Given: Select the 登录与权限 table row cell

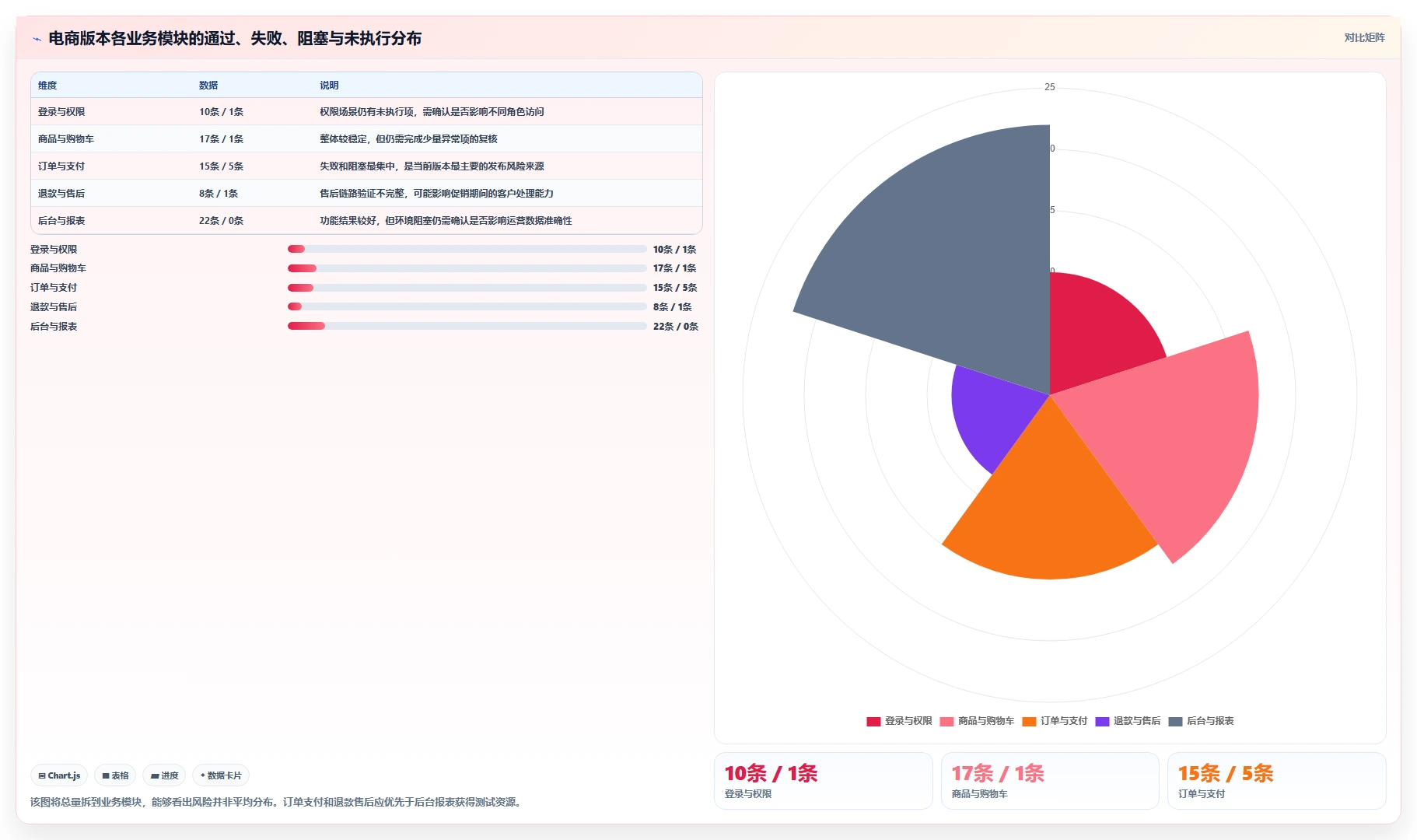Looking at the screenshot, I should click(61, 112).
